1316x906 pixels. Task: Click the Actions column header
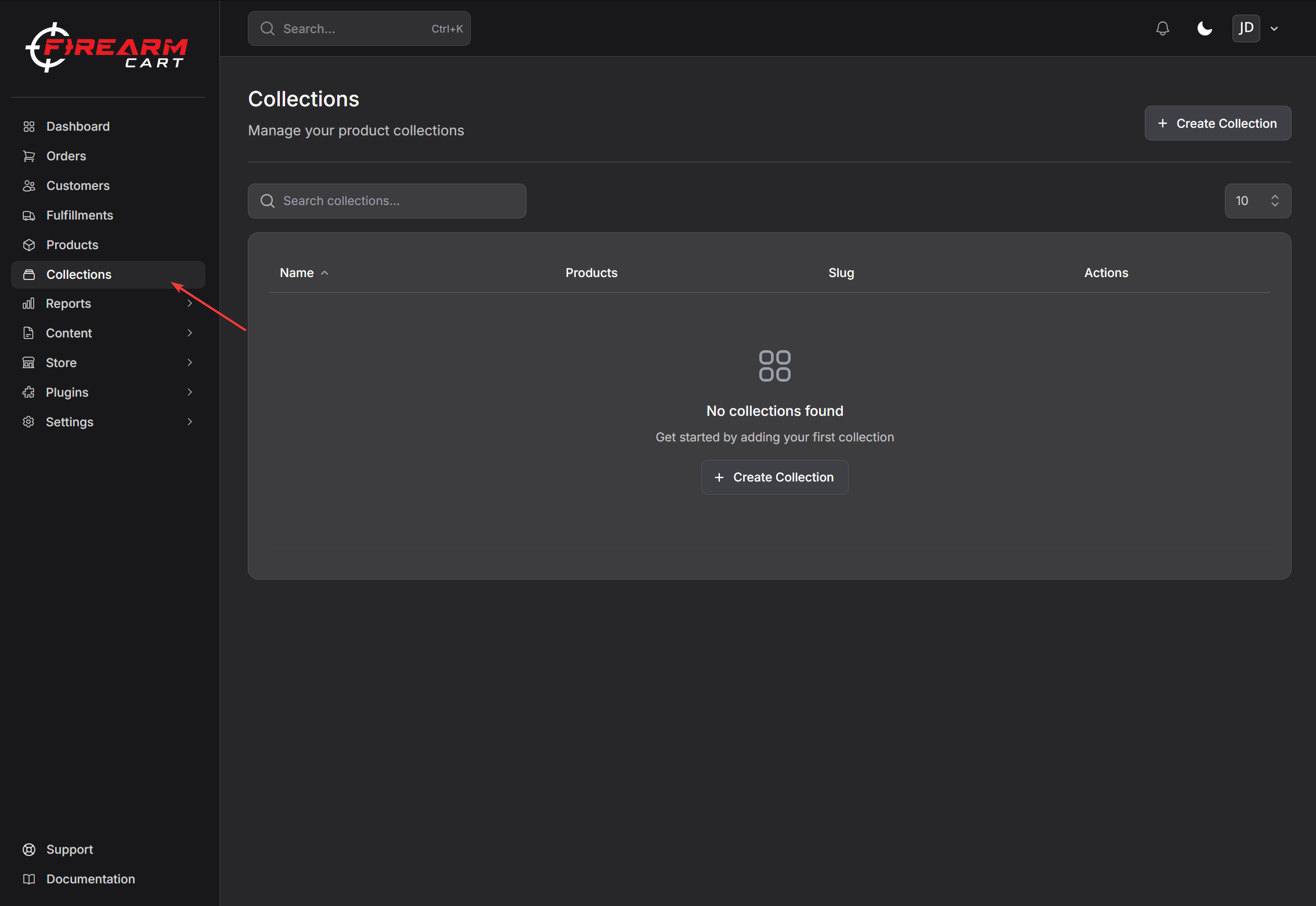click(x=1106, y=273)
